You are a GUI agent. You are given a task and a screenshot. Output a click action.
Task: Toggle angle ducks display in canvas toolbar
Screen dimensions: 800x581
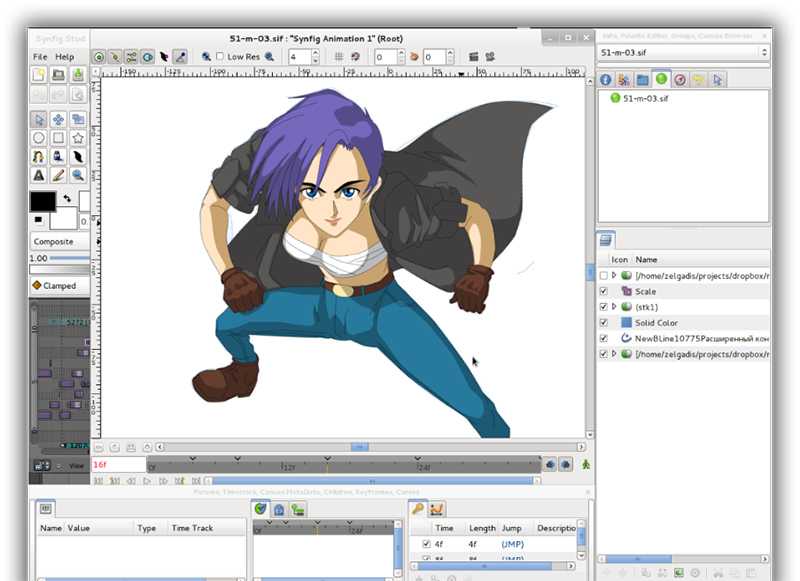(x=181, y=57)
